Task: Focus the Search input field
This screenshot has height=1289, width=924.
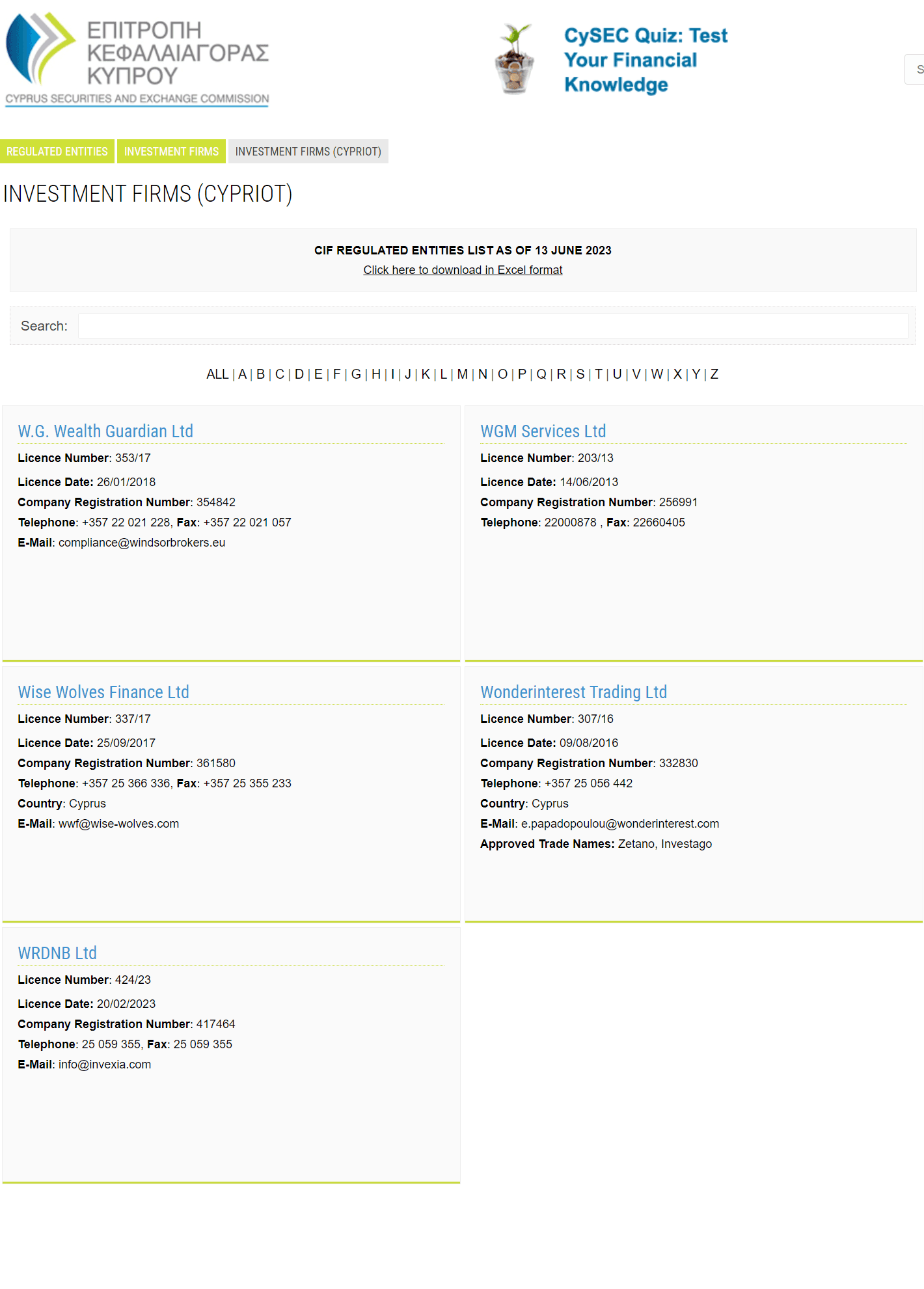Action: click(x=493, y=326)
